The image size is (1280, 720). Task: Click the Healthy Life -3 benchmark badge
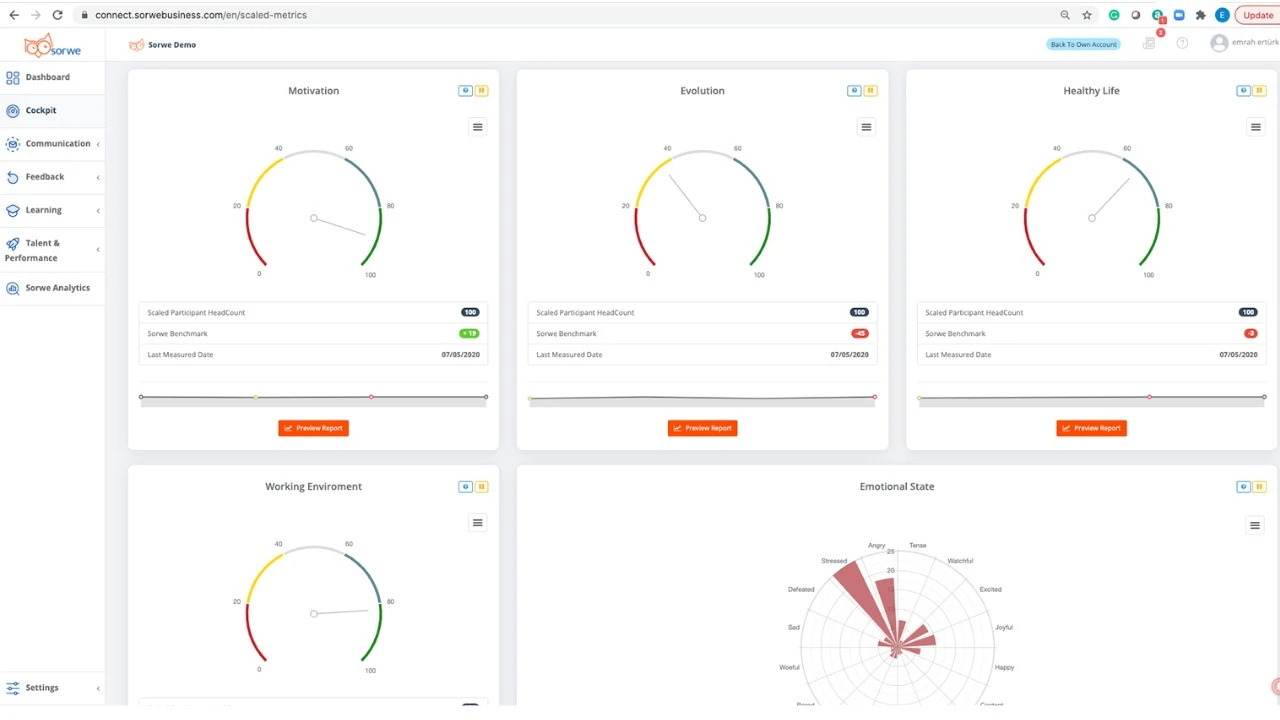point(1250,333)
